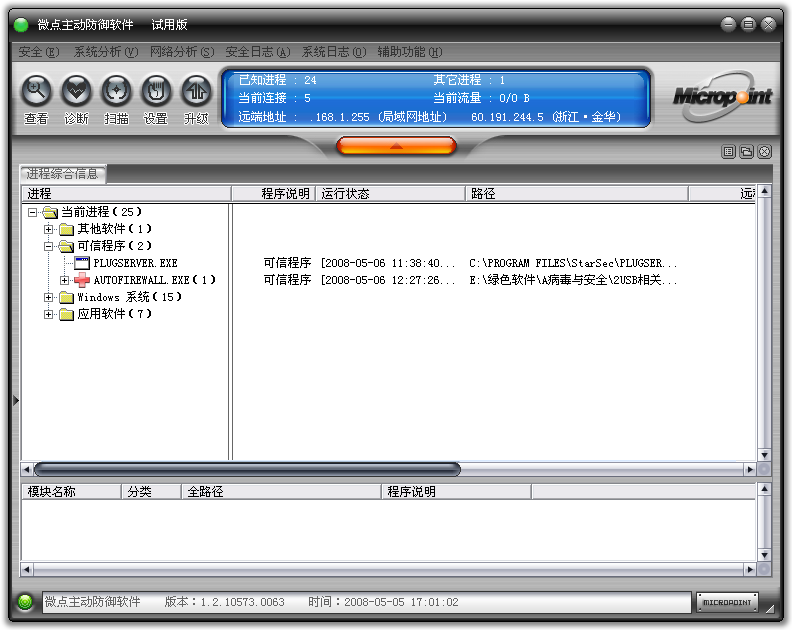Select PLUGSERVER.EXE in the process tree

135,263
